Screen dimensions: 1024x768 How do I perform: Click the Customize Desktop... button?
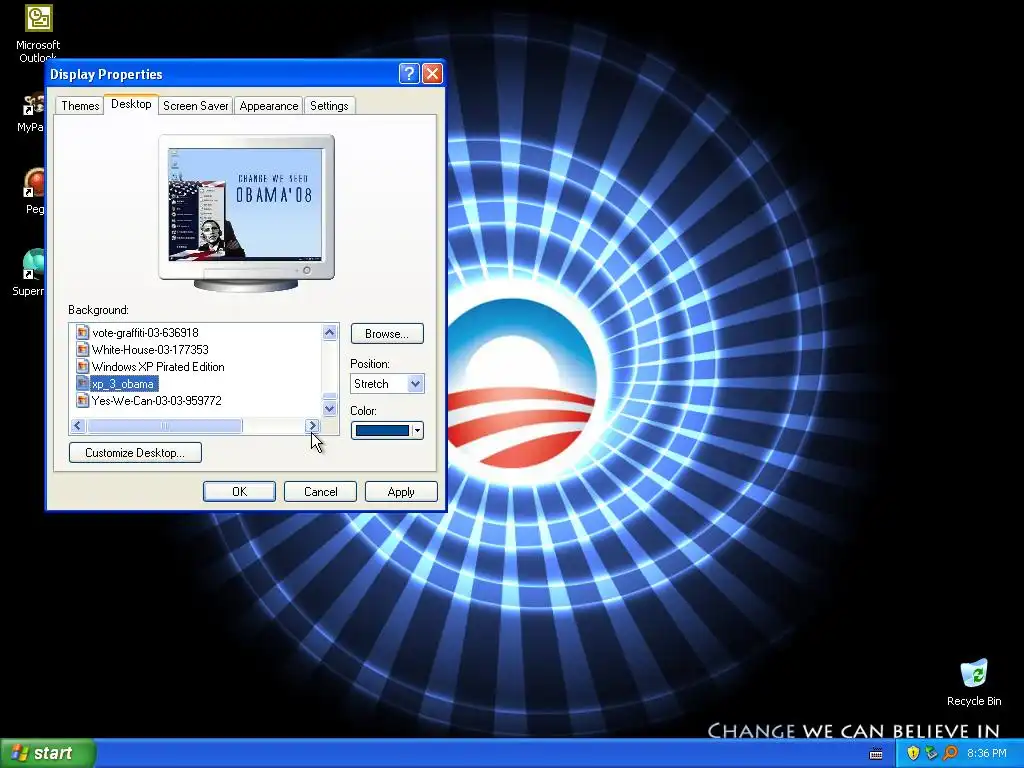coord(135,453)
